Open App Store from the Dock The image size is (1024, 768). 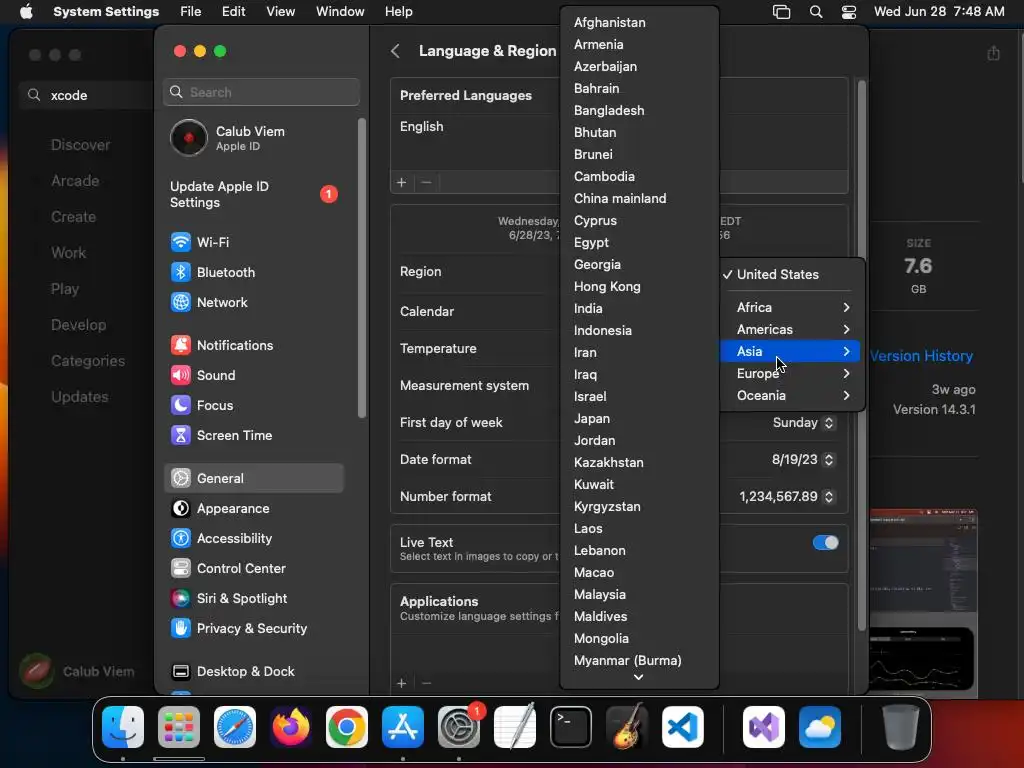pos(403,727)
